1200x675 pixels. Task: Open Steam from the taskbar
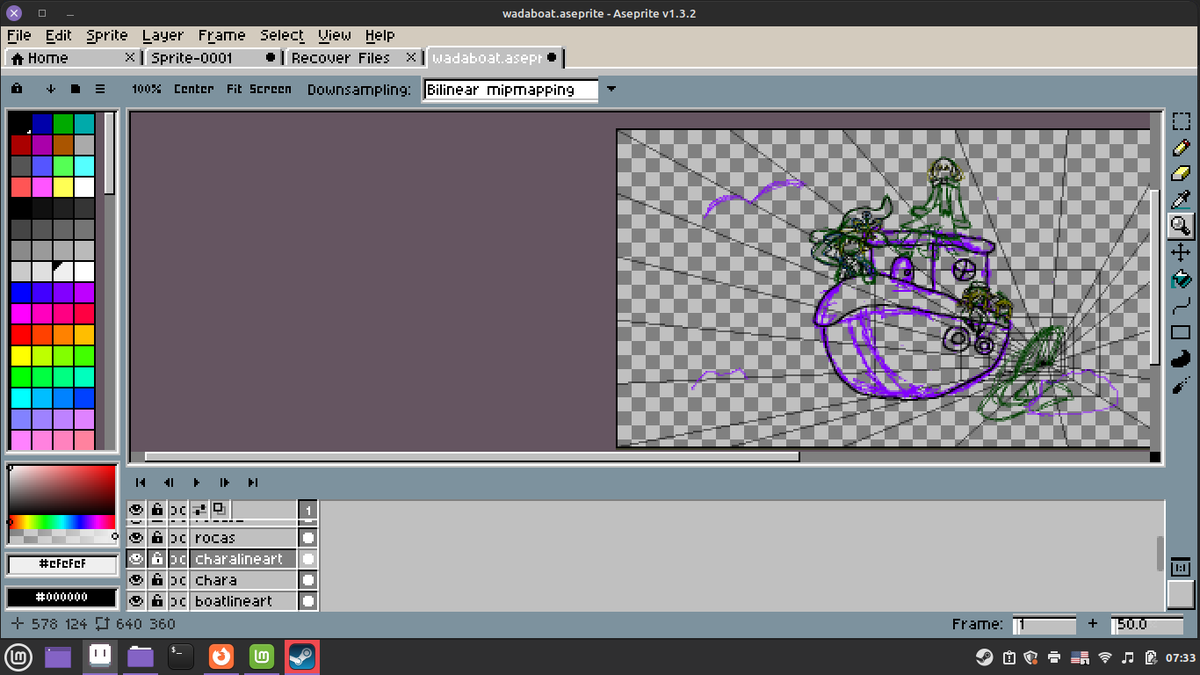pos(302,657)
